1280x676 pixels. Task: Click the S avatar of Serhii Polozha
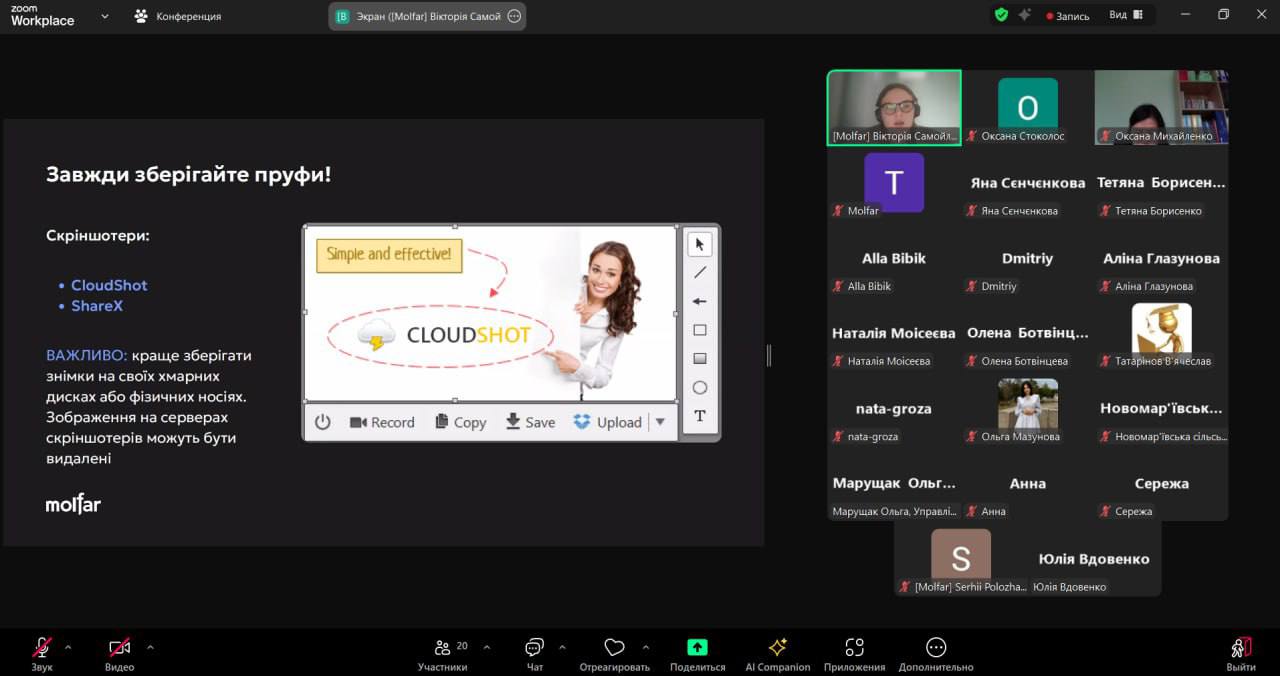tap(961, 555)
